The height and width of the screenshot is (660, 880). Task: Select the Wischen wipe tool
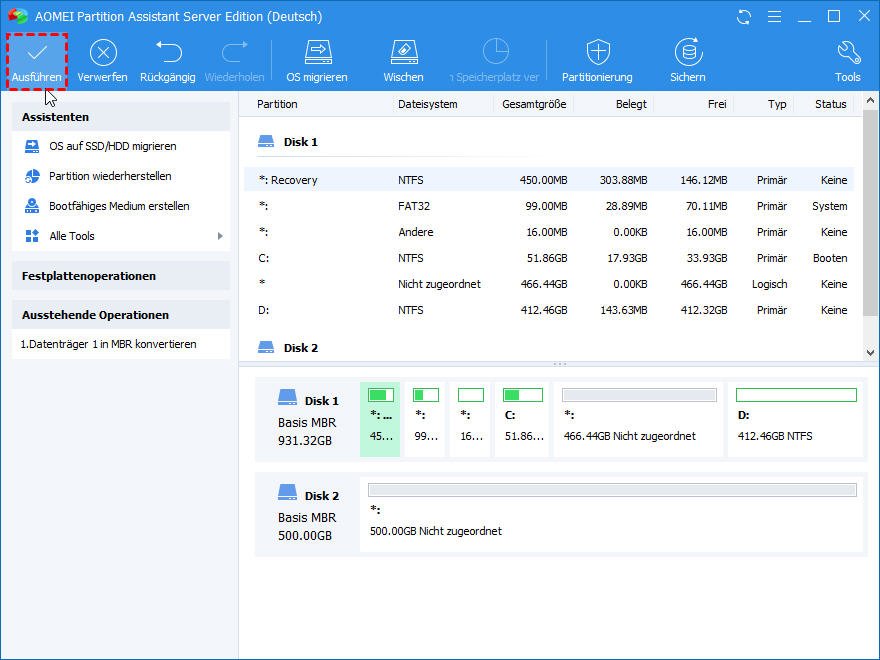coord(403,53)
